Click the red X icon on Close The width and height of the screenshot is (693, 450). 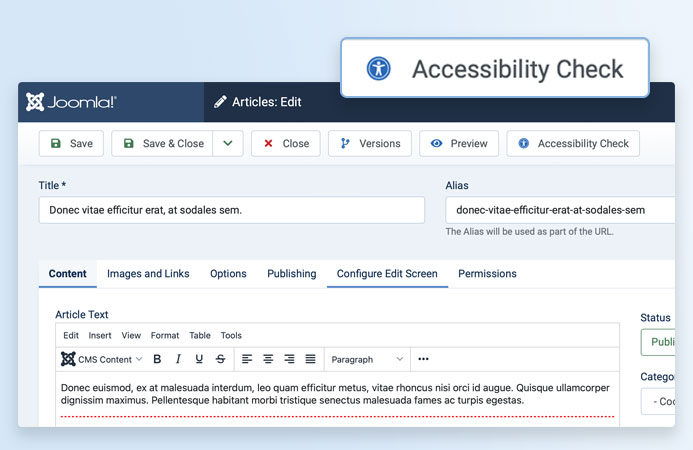pos(268,143)
